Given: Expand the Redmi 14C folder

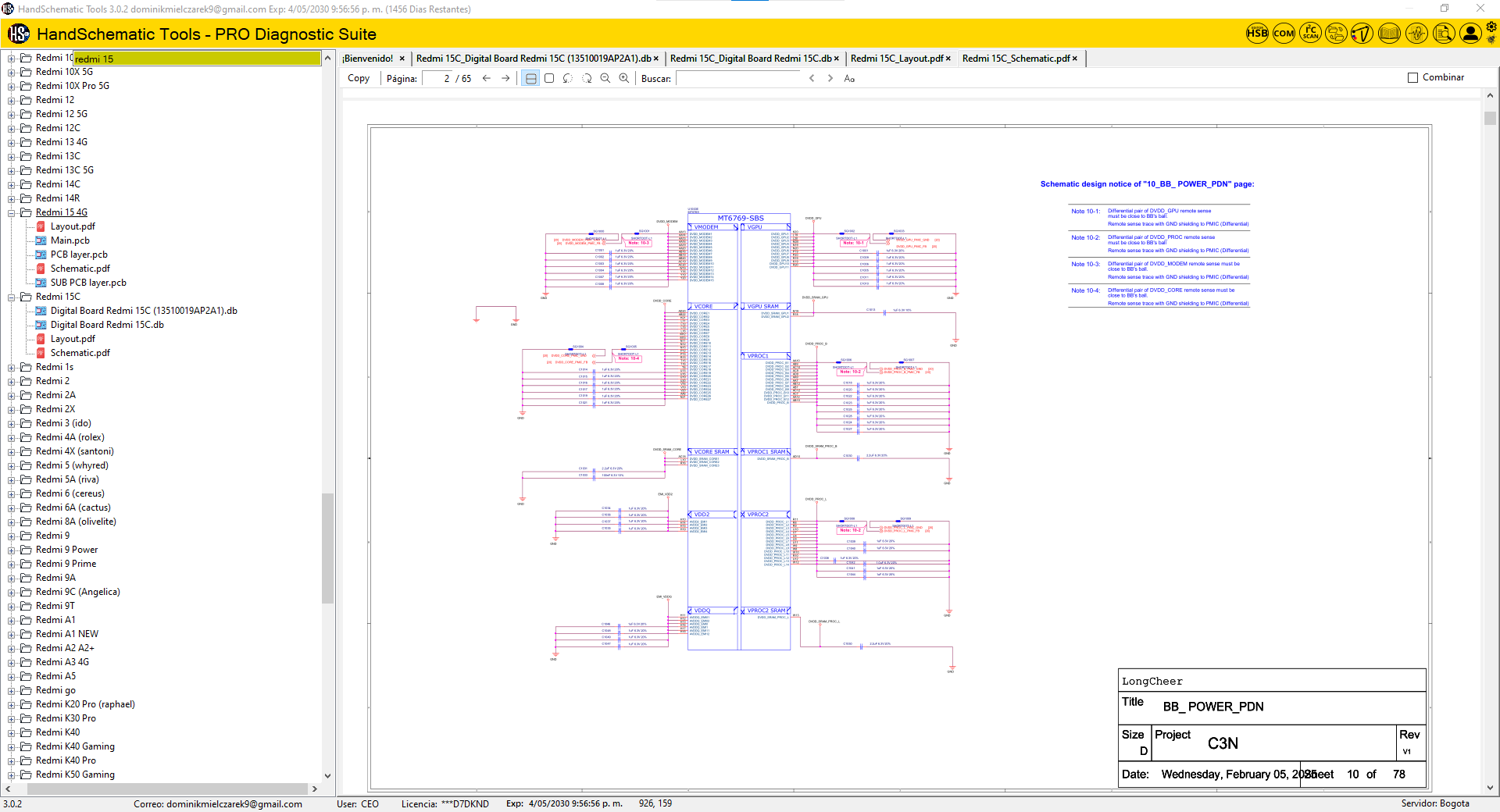Looking at the screenshot, I should point(12,184).
